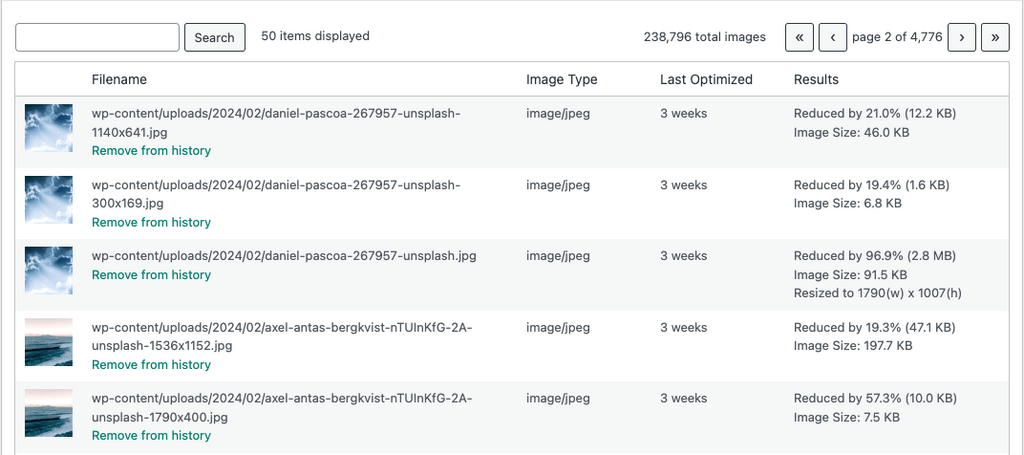Jump to last page of images

(995, 37)
